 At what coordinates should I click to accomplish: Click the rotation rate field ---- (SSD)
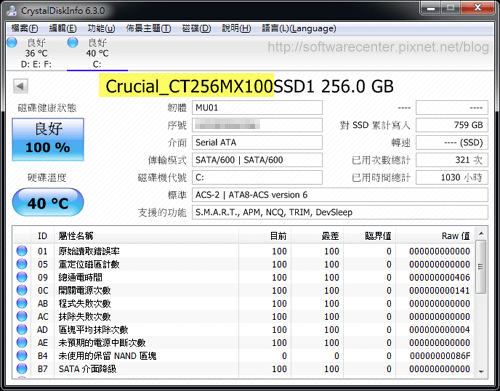[x=452, y=143]
